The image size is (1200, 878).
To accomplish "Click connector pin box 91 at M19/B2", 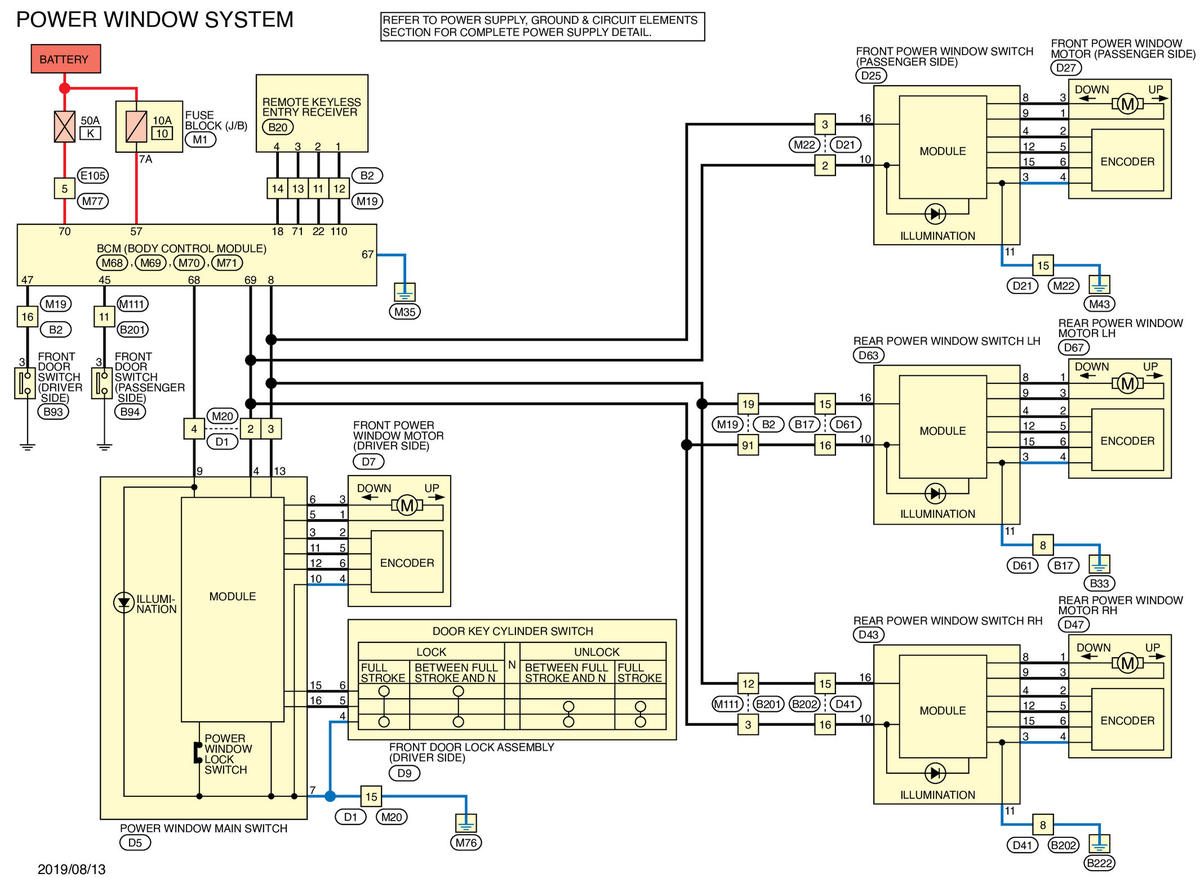I will [x=747, y=443].
